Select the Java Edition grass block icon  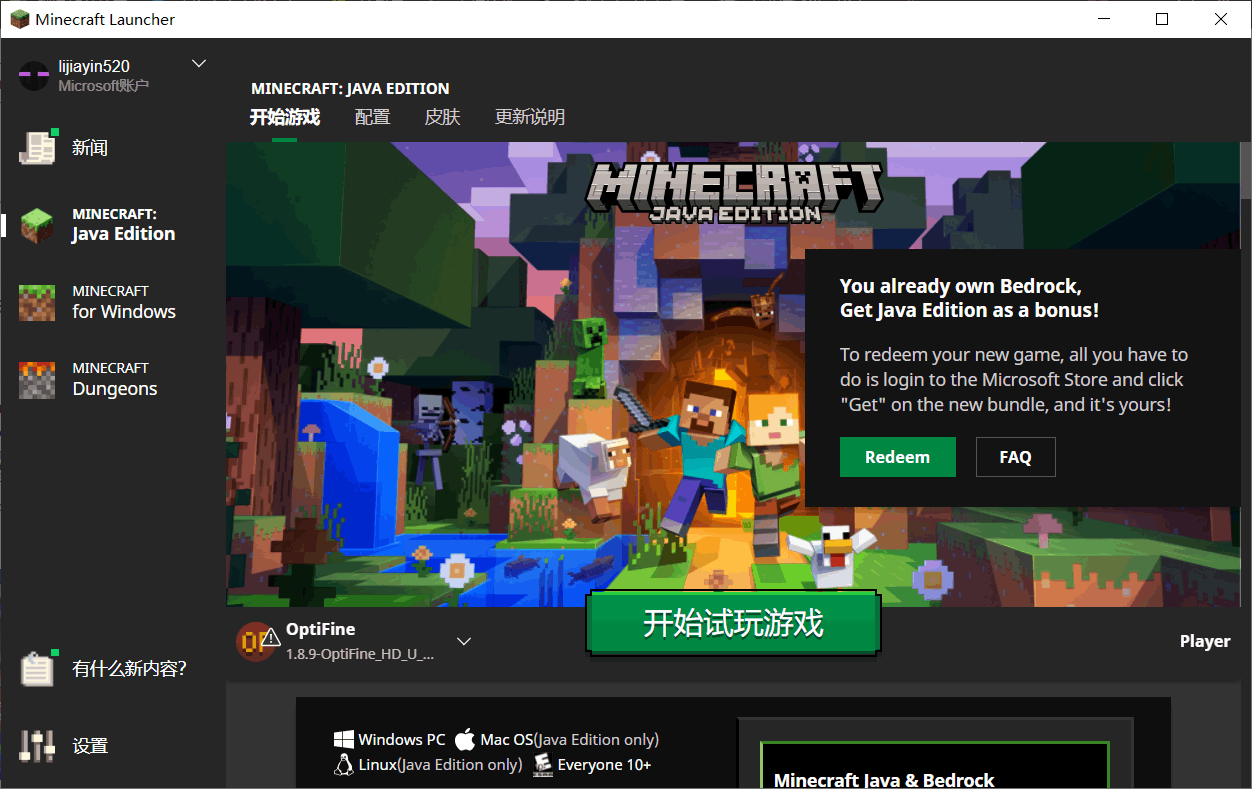(x=38, y=225)
